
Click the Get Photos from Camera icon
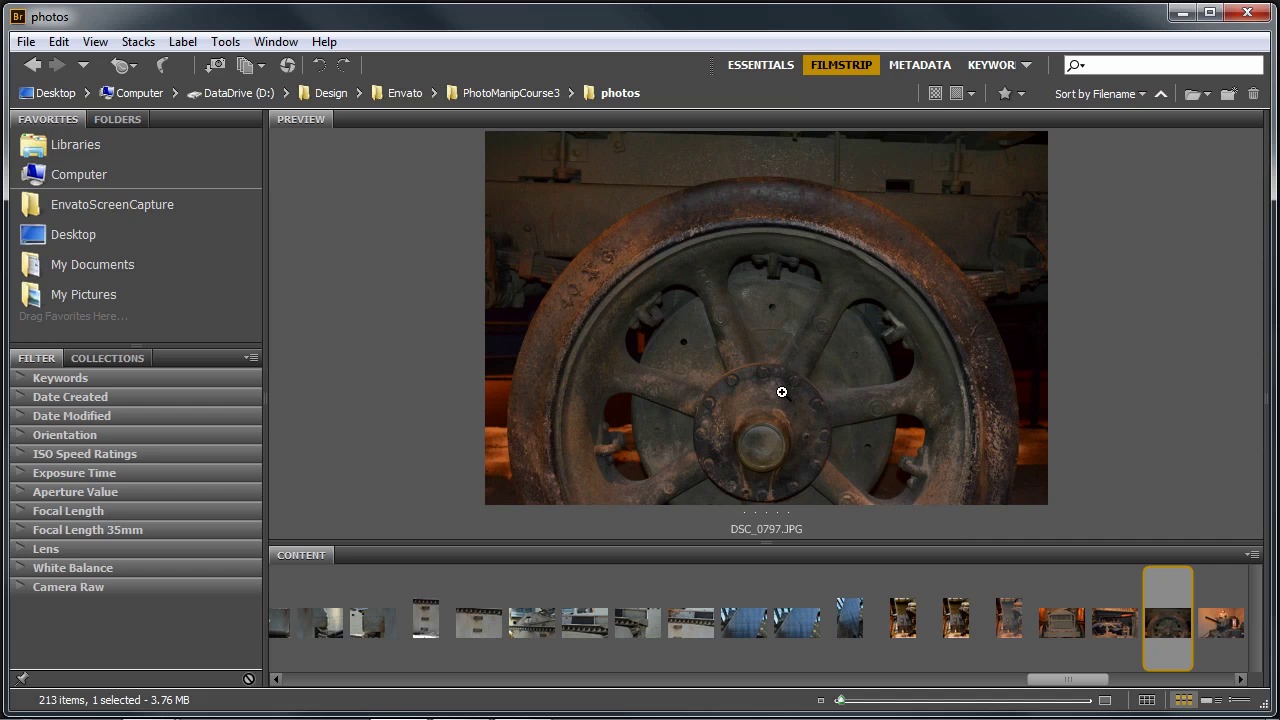pos(215,65)
